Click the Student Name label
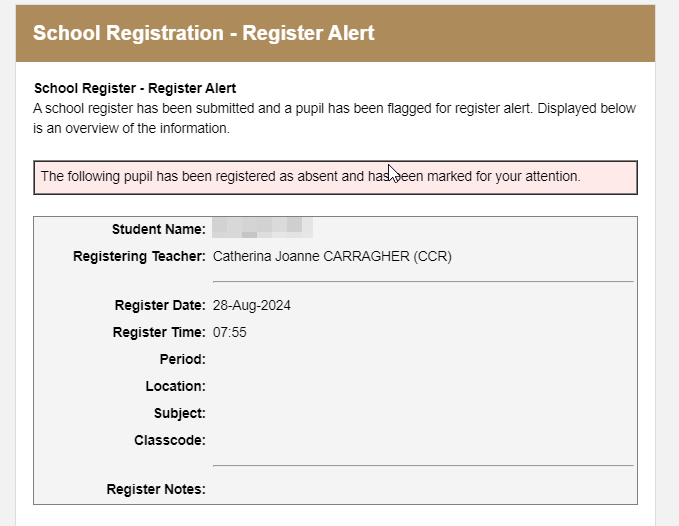Image resolution: width=679 pixels, height=526 pixels. 158,230
